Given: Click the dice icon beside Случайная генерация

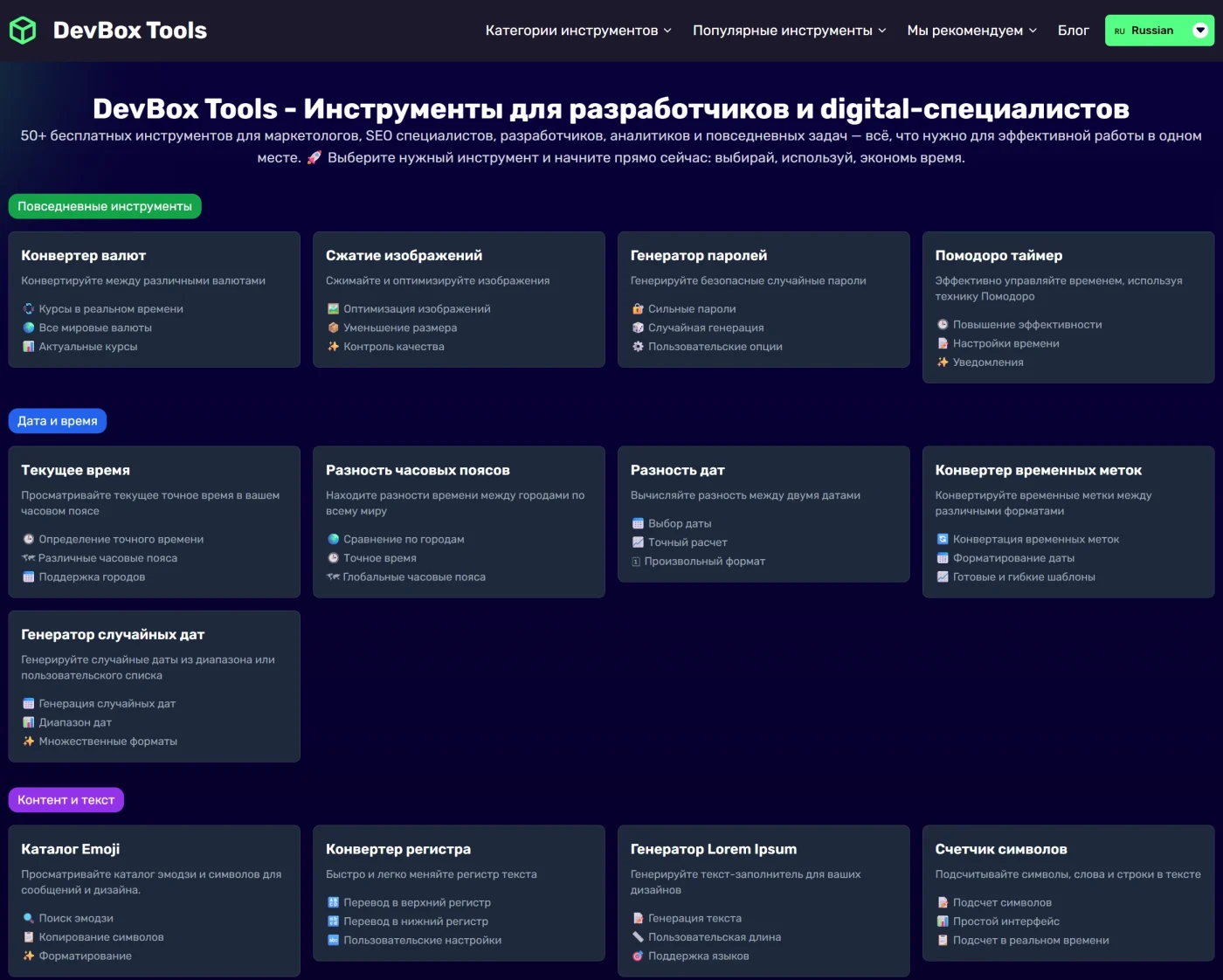Looking at the screenshot, I should tap(638, 328).
